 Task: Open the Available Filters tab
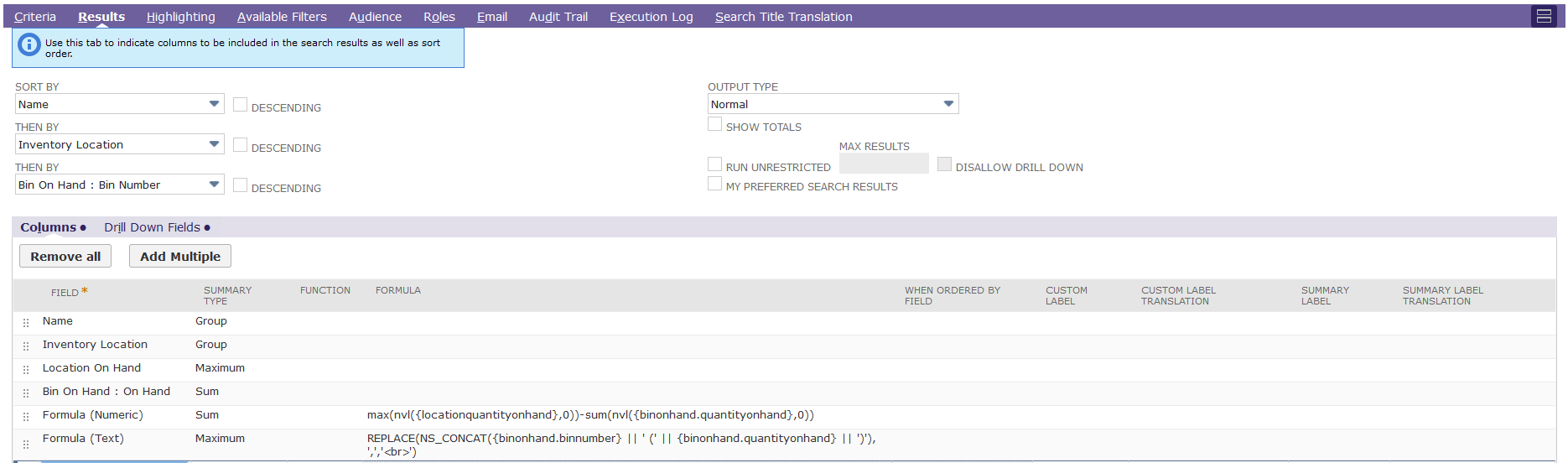pos(282,17)
